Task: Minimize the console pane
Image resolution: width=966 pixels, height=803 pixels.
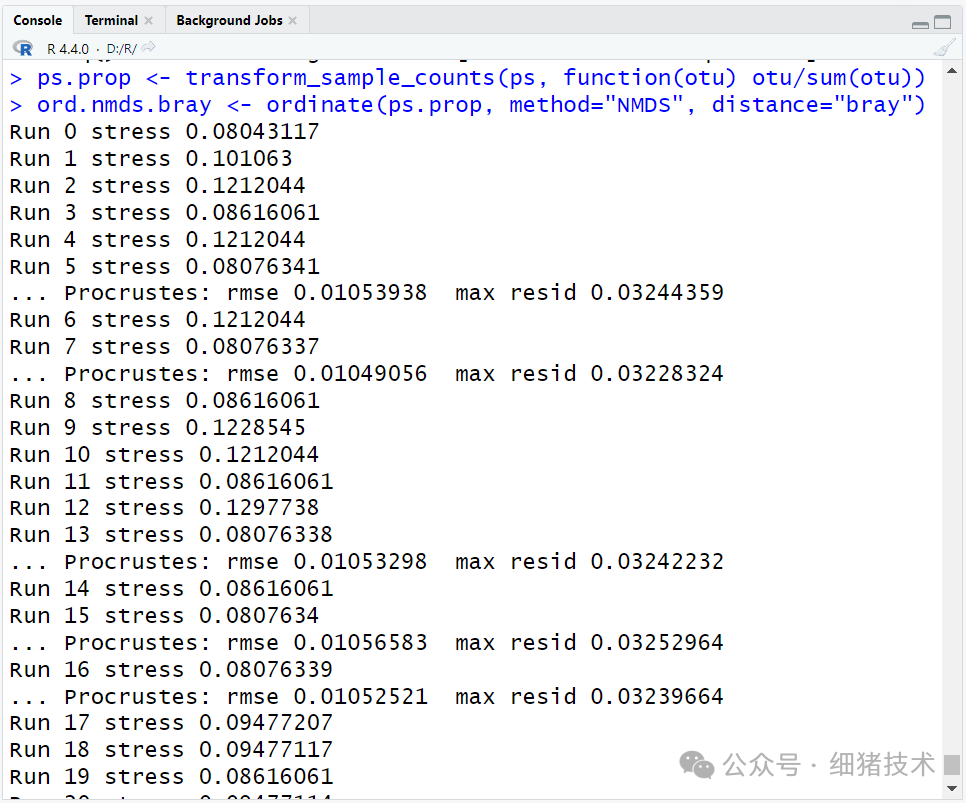Action: [x=920, y=22]
